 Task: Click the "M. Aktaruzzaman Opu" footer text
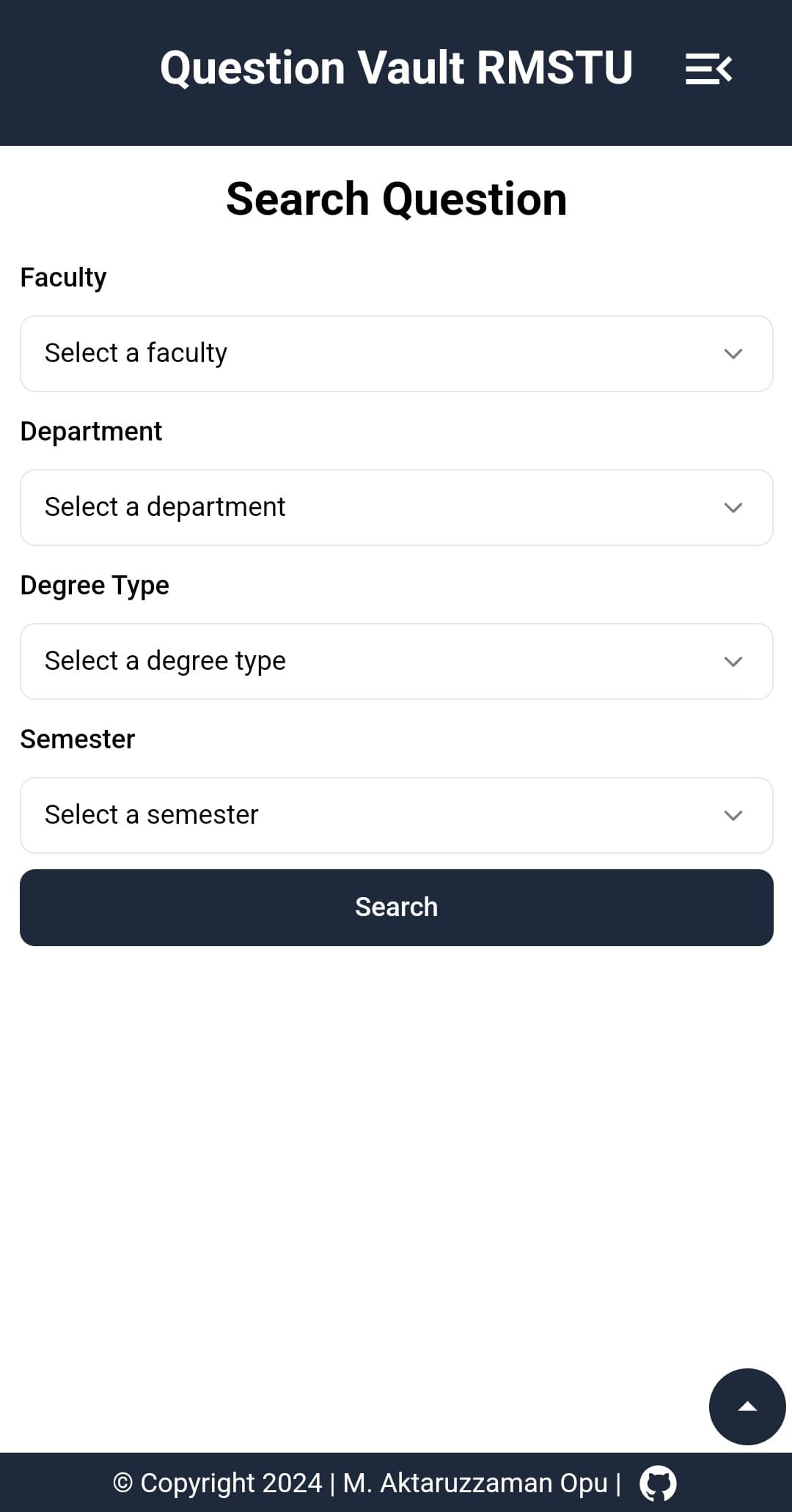click(475, 1483)
